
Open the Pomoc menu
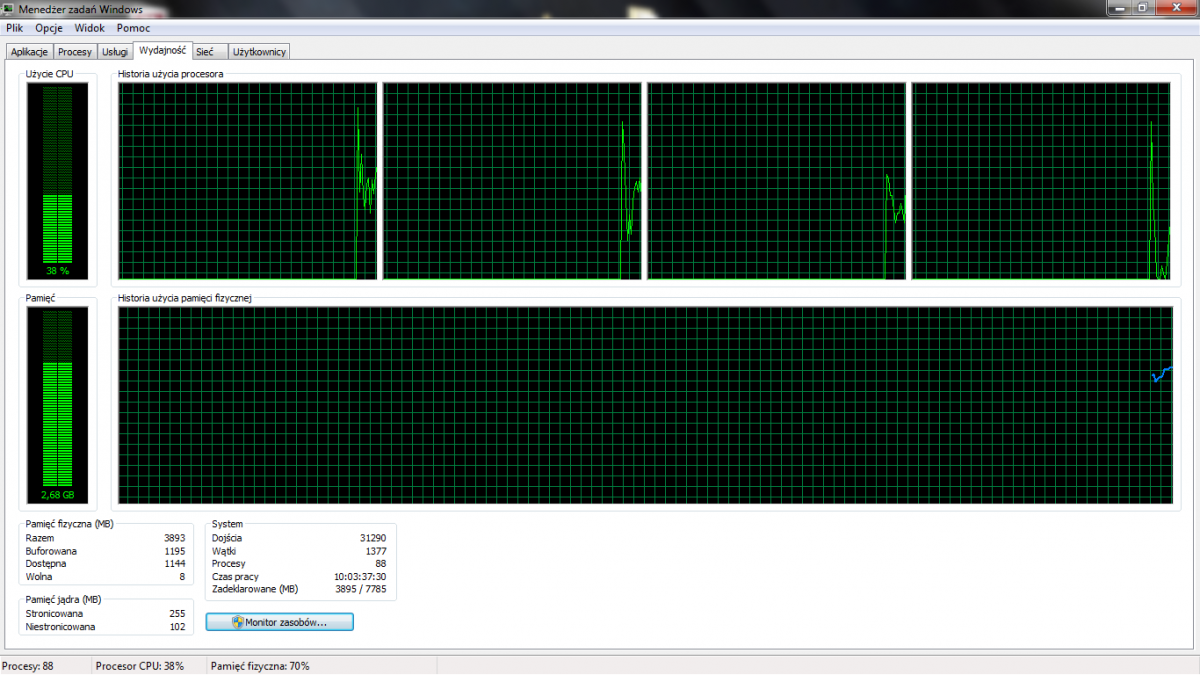(133, 28)
